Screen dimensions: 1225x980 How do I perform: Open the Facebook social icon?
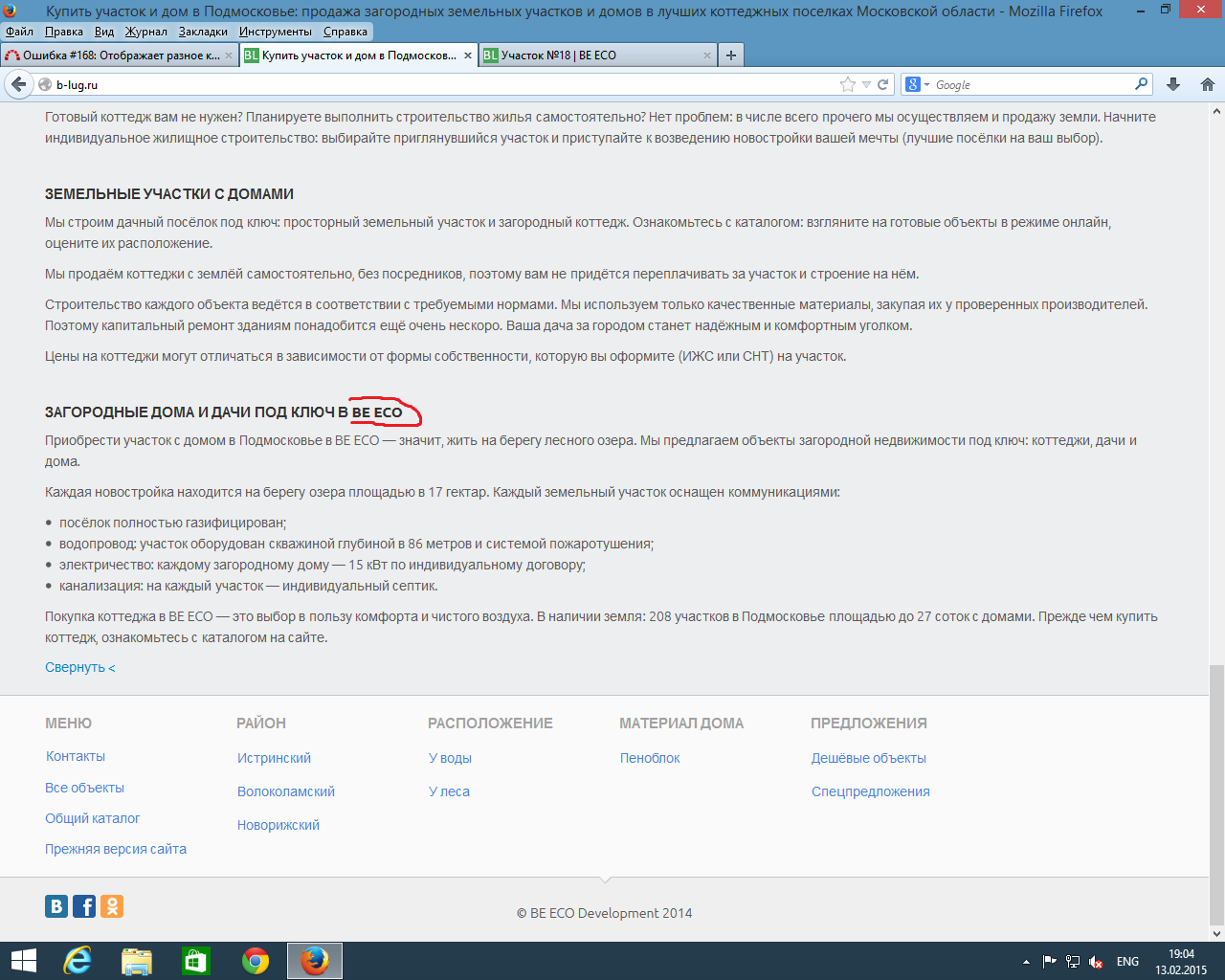tap(84, 906)
